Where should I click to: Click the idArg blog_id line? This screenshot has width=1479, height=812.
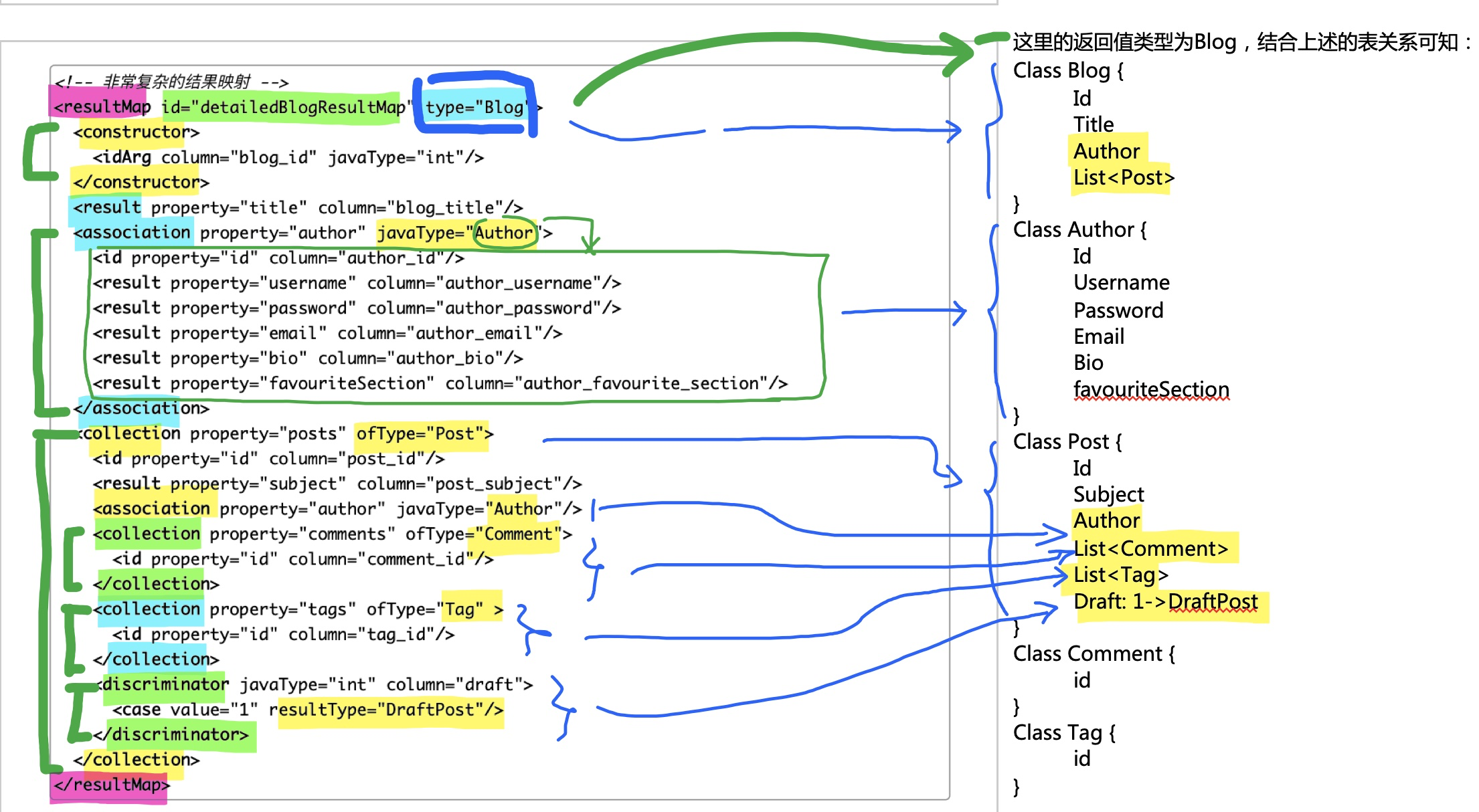point(288,157)
